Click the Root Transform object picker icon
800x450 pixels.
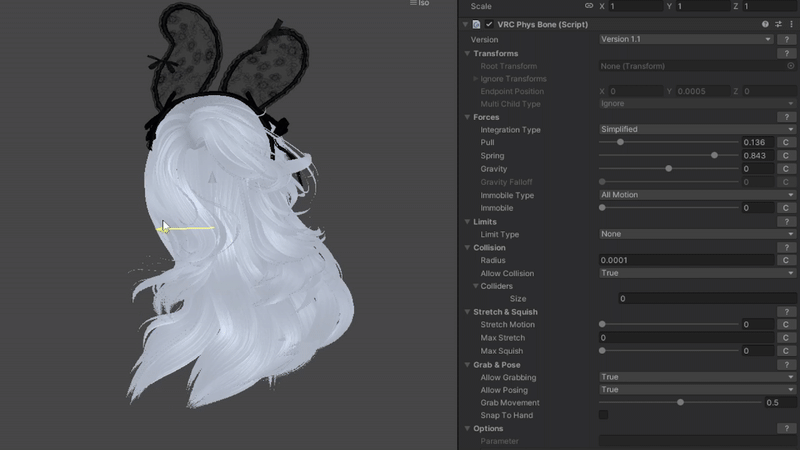tap(790, 66)
